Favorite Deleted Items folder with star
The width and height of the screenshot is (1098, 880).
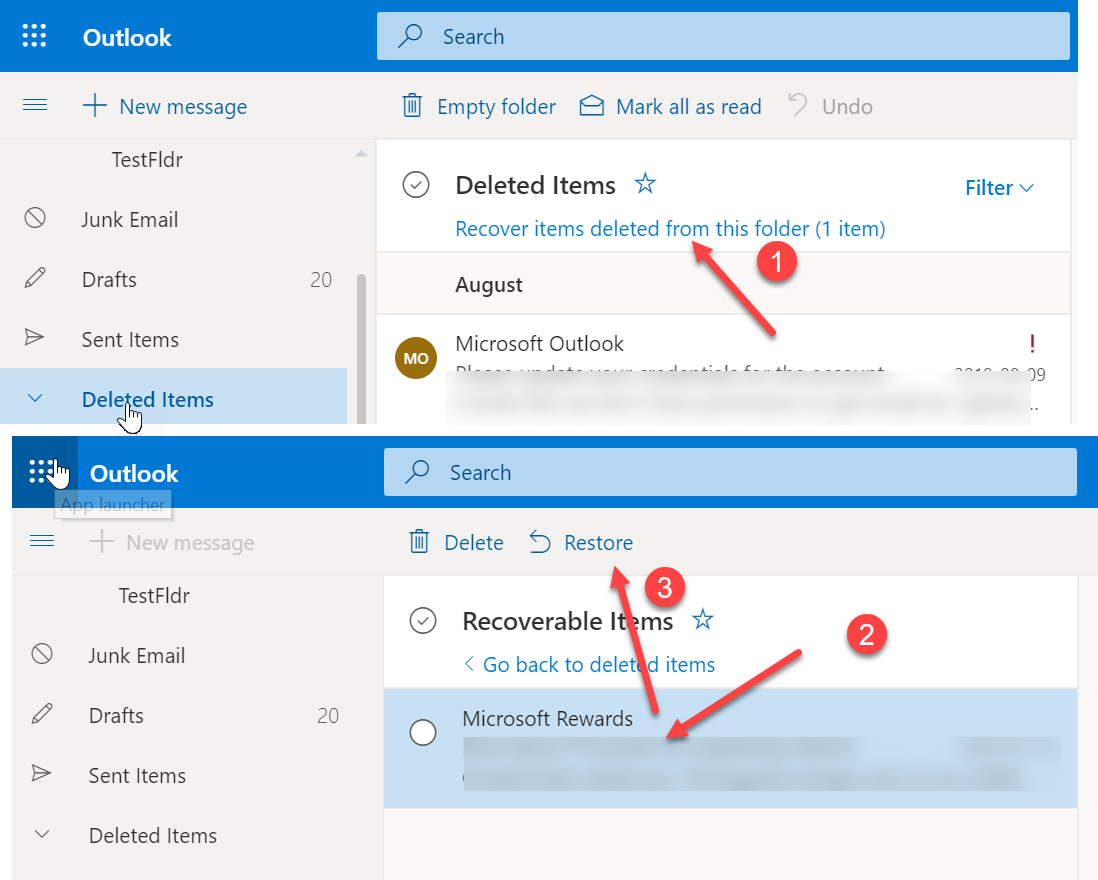(645, 184)
